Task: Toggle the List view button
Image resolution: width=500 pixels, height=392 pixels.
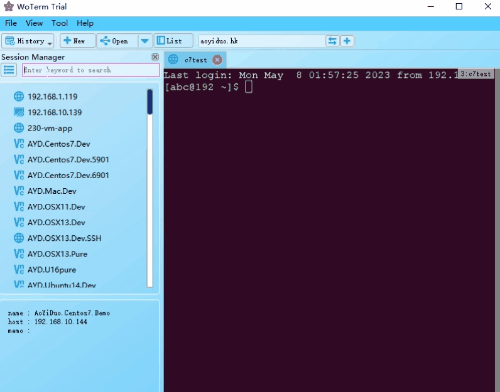Action: [x=173, y=41]
